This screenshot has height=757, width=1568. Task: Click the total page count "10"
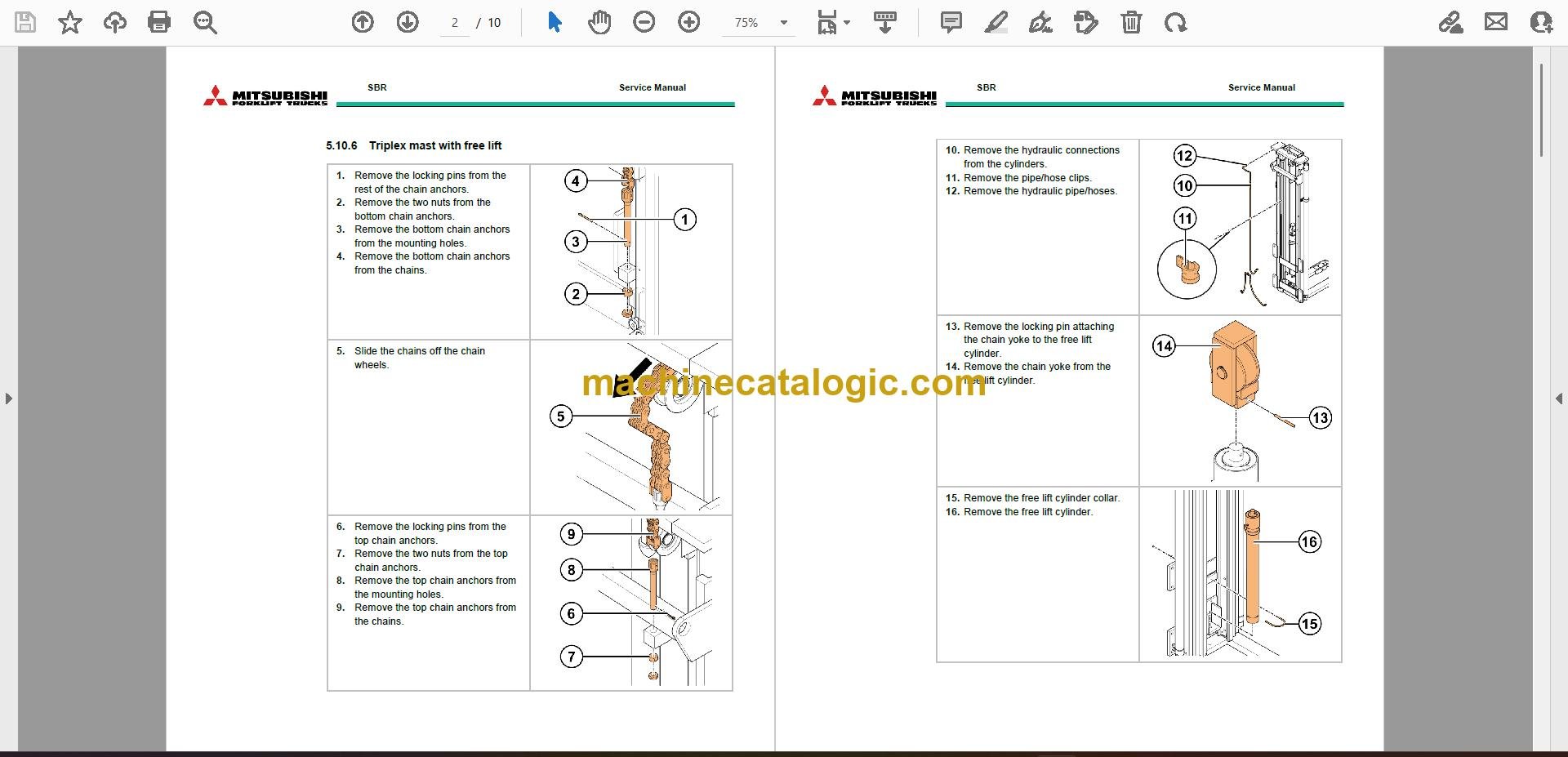(494, 23)
